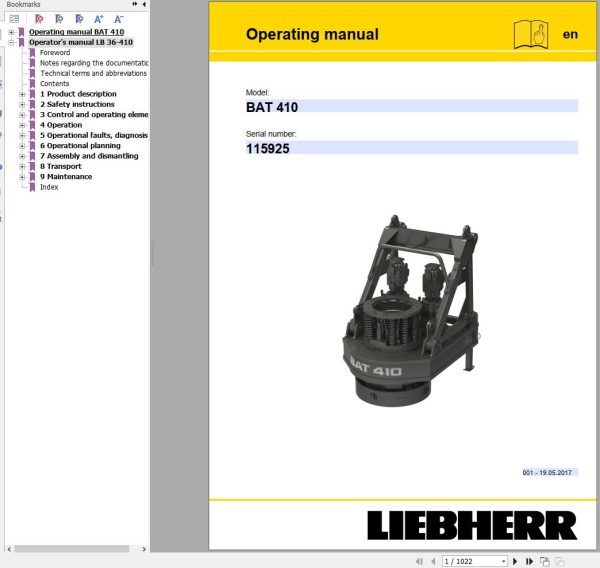
Task: Go to 8 Transport bookmark
Action: (61, 166)
